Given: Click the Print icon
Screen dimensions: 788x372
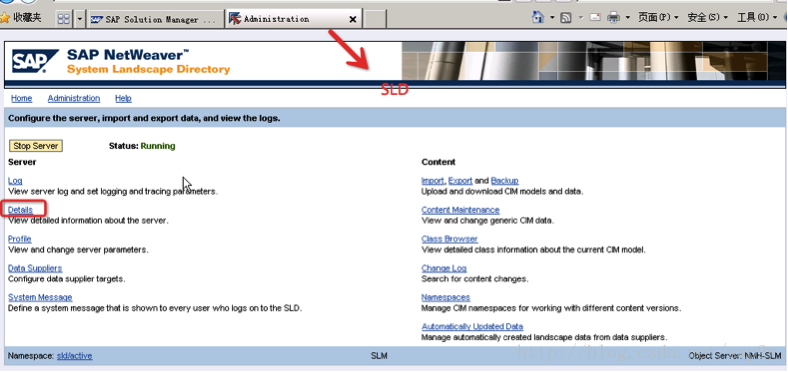Looking at the screenshot, I should click(614, 18).
